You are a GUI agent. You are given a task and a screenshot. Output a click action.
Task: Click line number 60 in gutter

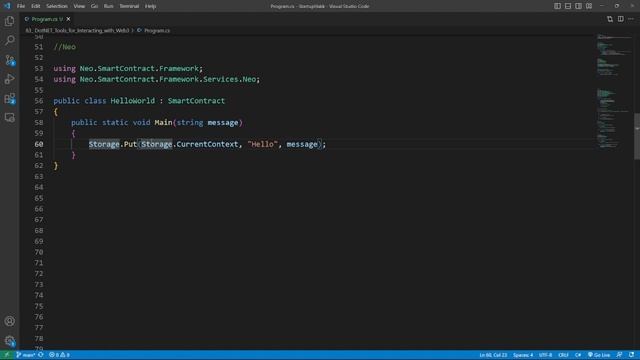(x=39, y=144)
